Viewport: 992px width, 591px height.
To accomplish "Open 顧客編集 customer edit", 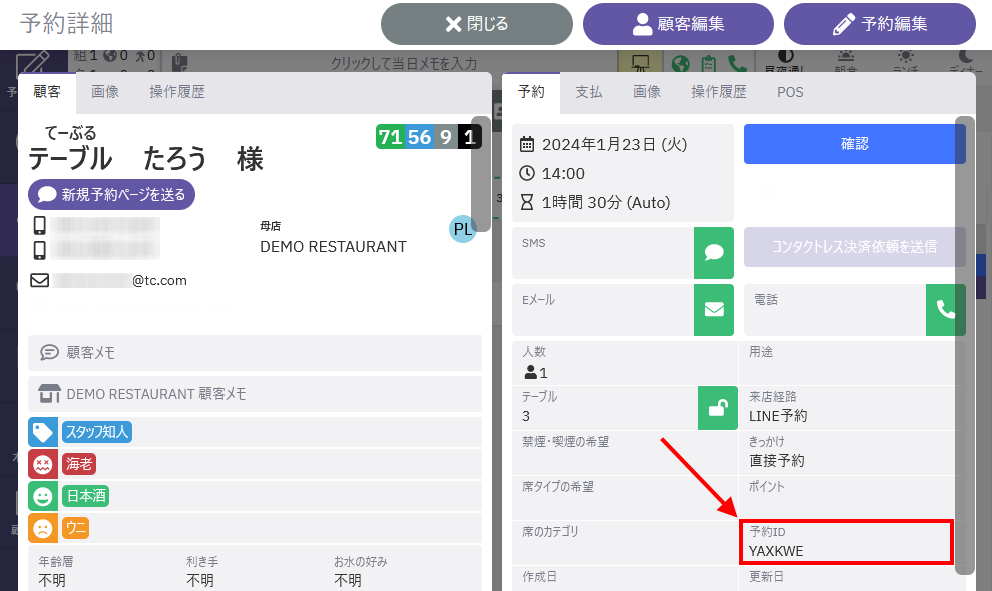I will click(678, 24).
